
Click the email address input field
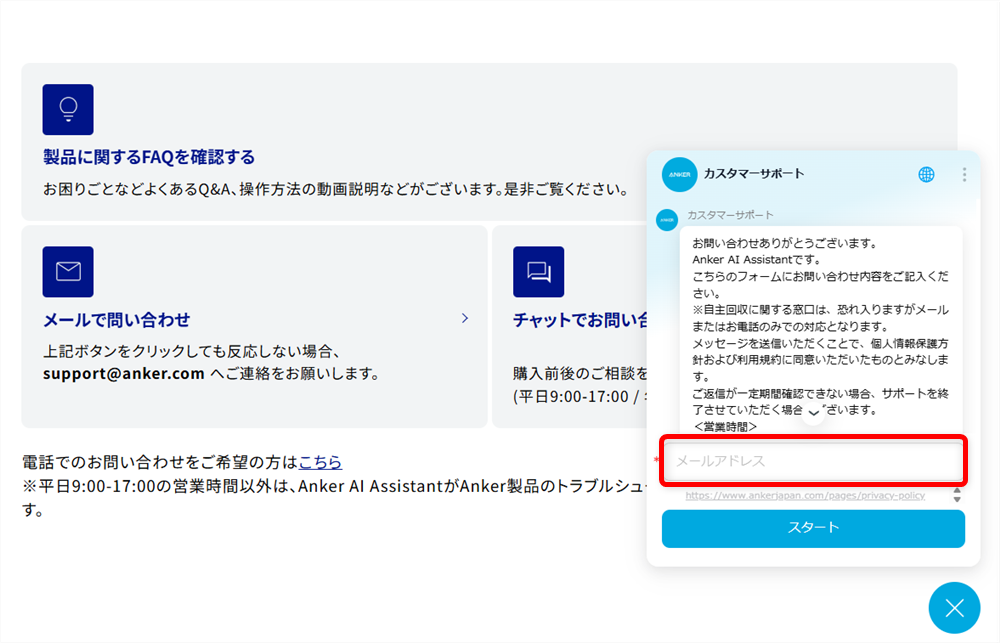813,461
